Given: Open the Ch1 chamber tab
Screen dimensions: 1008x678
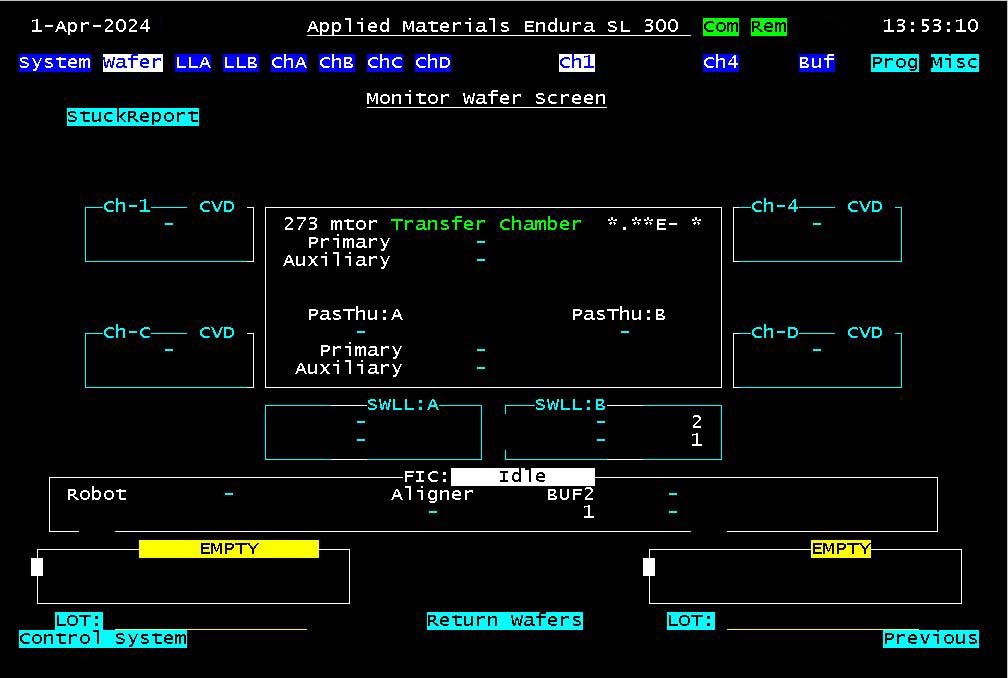Looking at the screenshot, I should coord(577,62).
